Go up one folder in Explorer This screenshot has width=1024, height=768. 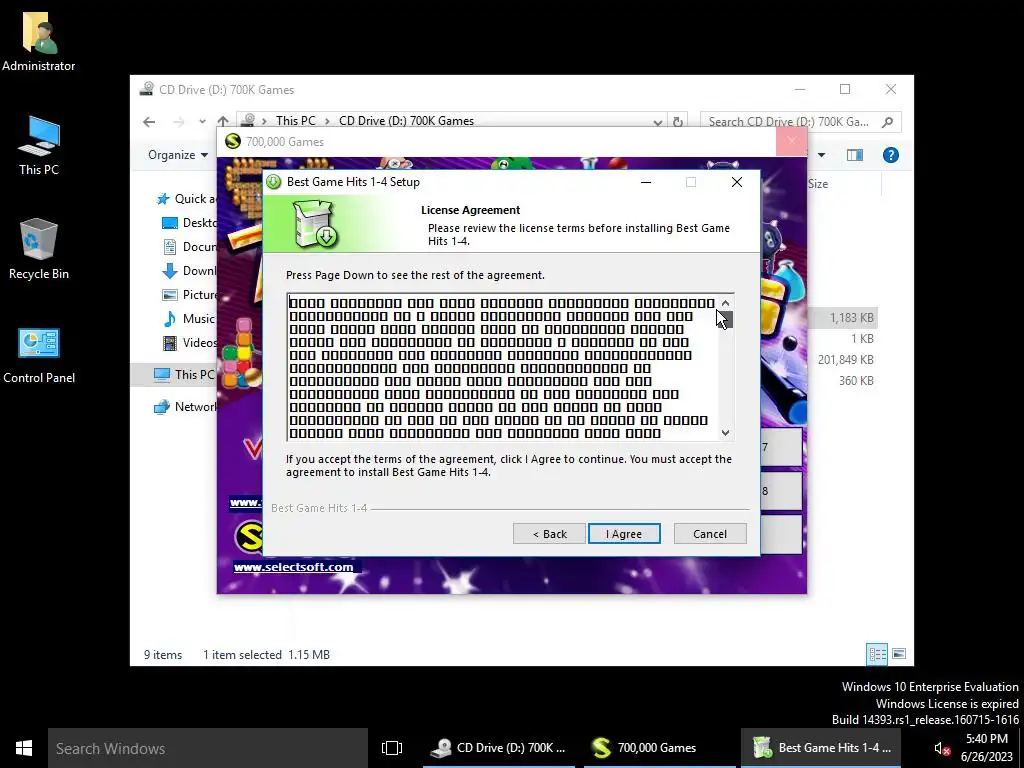[223, 121]
